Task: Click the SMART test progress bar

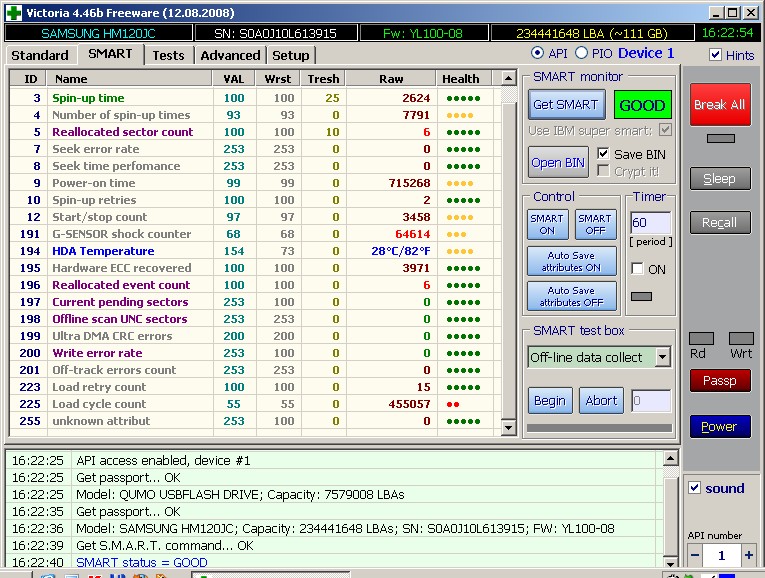Action: point(599,428)
